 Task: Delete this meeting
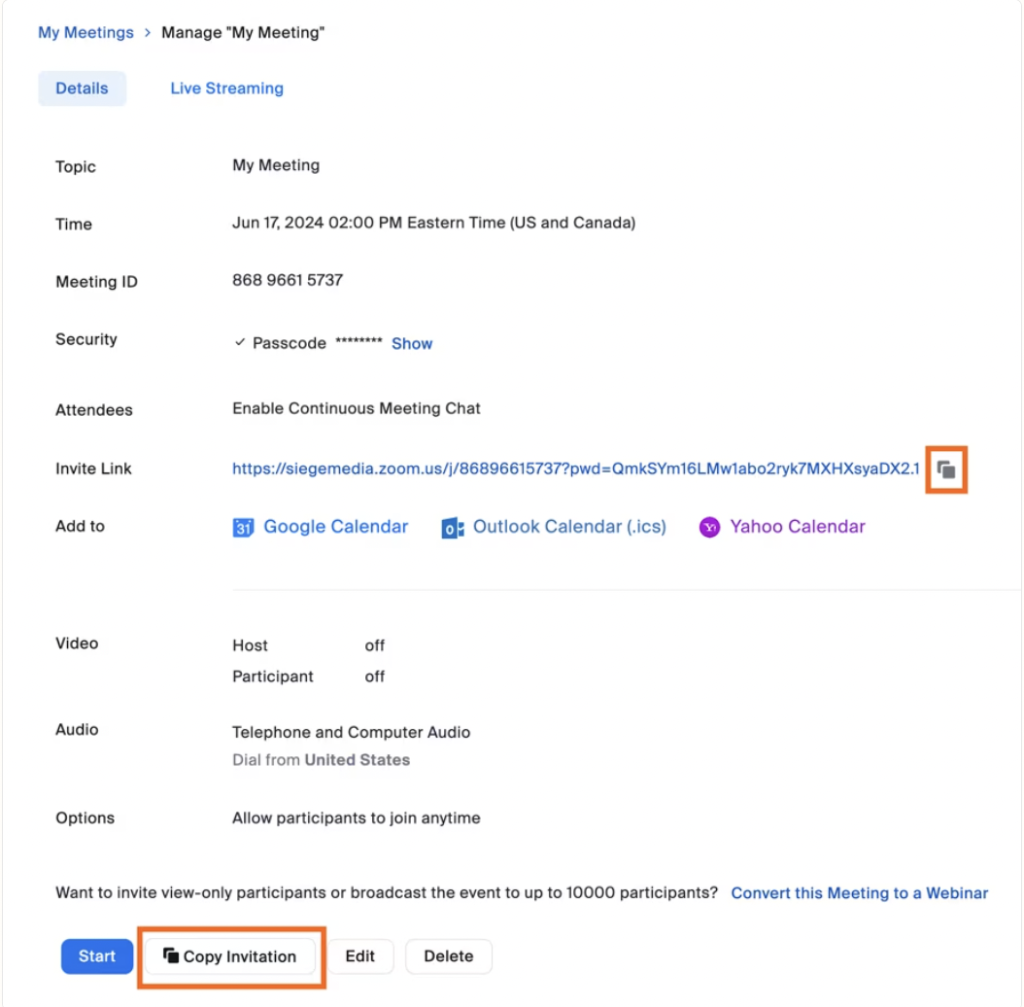(448, 956)
